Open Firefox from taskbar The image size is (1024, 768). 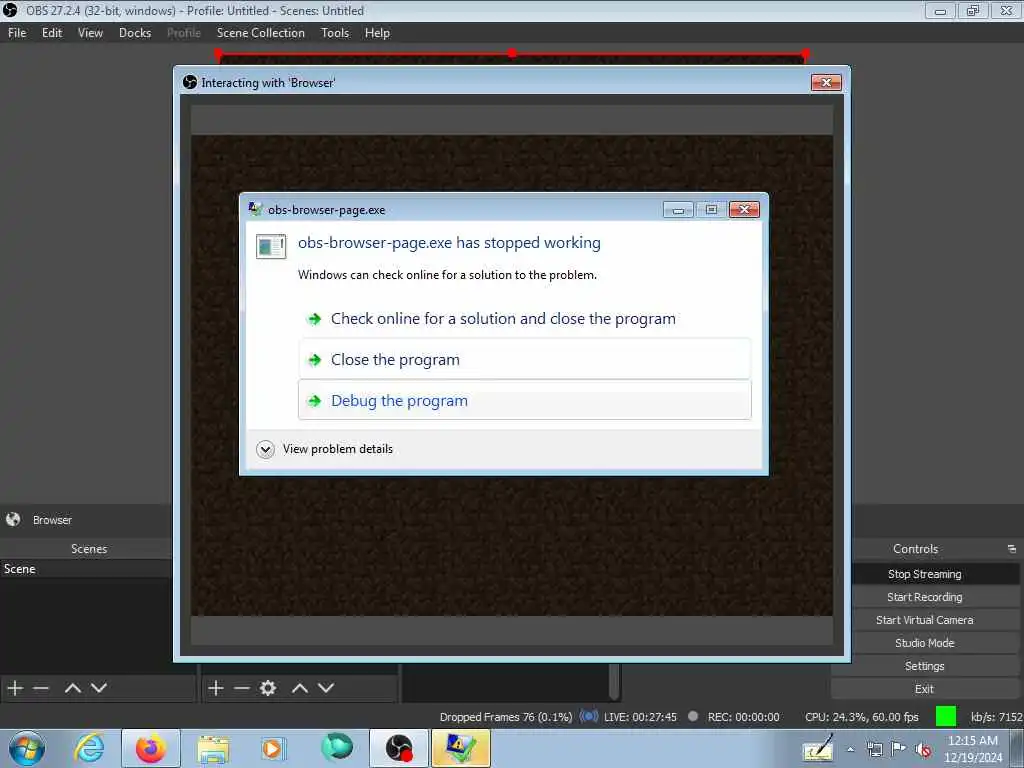(x=151, y=748)
